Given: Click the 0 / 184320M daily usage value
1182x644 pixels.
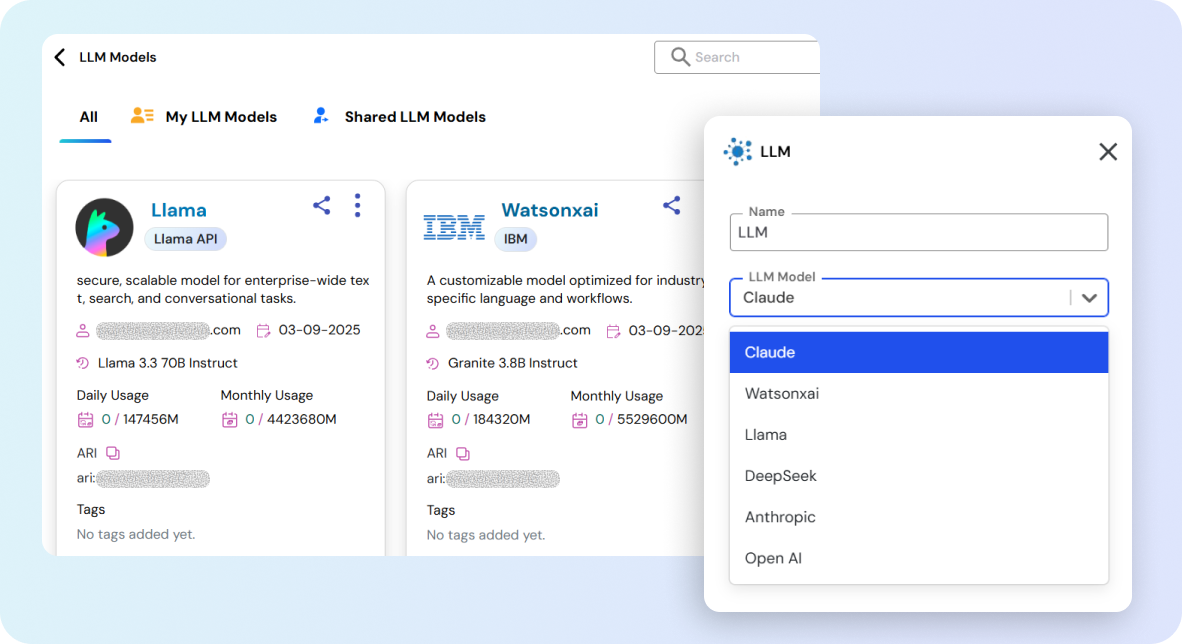Looking at the screenshot, I should [491, 420].
